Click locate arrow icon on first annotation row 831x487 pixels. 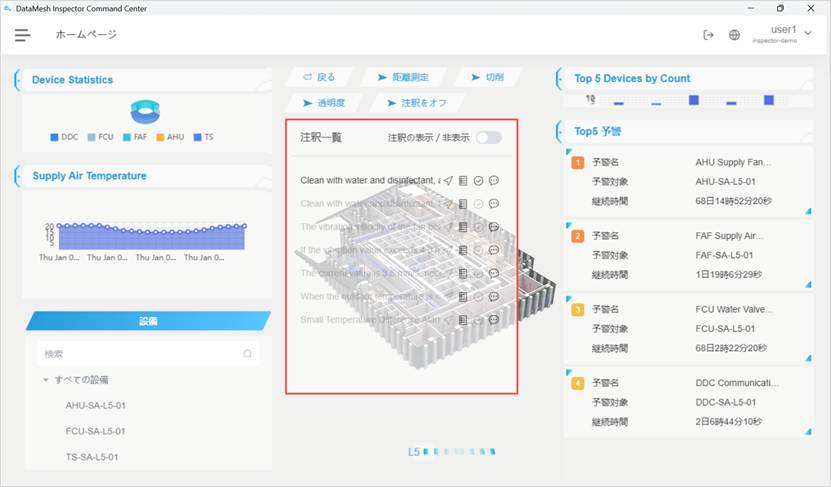click(448, 181)
